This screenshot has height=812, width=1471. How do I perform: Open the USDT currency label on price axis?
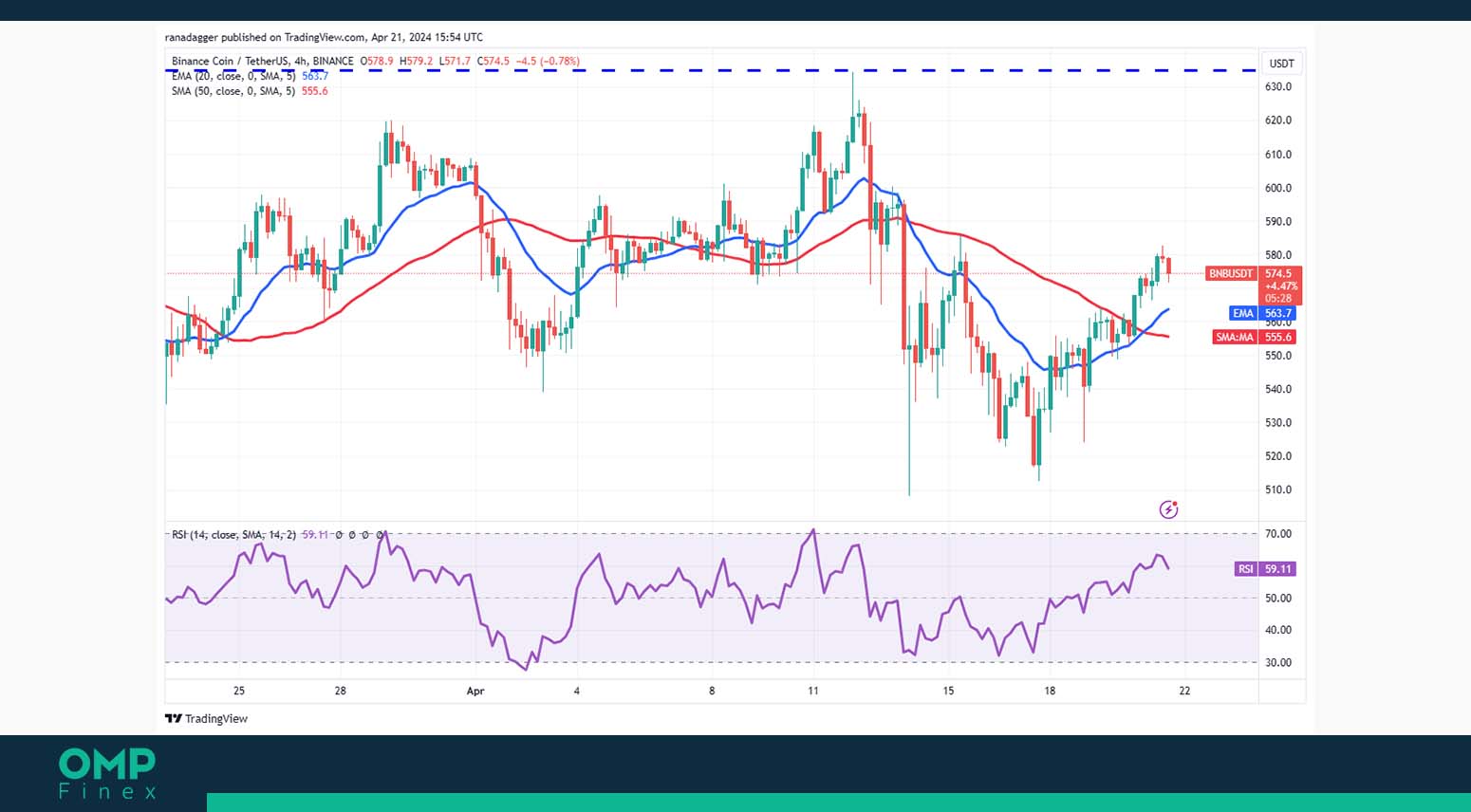[1282, 64]
